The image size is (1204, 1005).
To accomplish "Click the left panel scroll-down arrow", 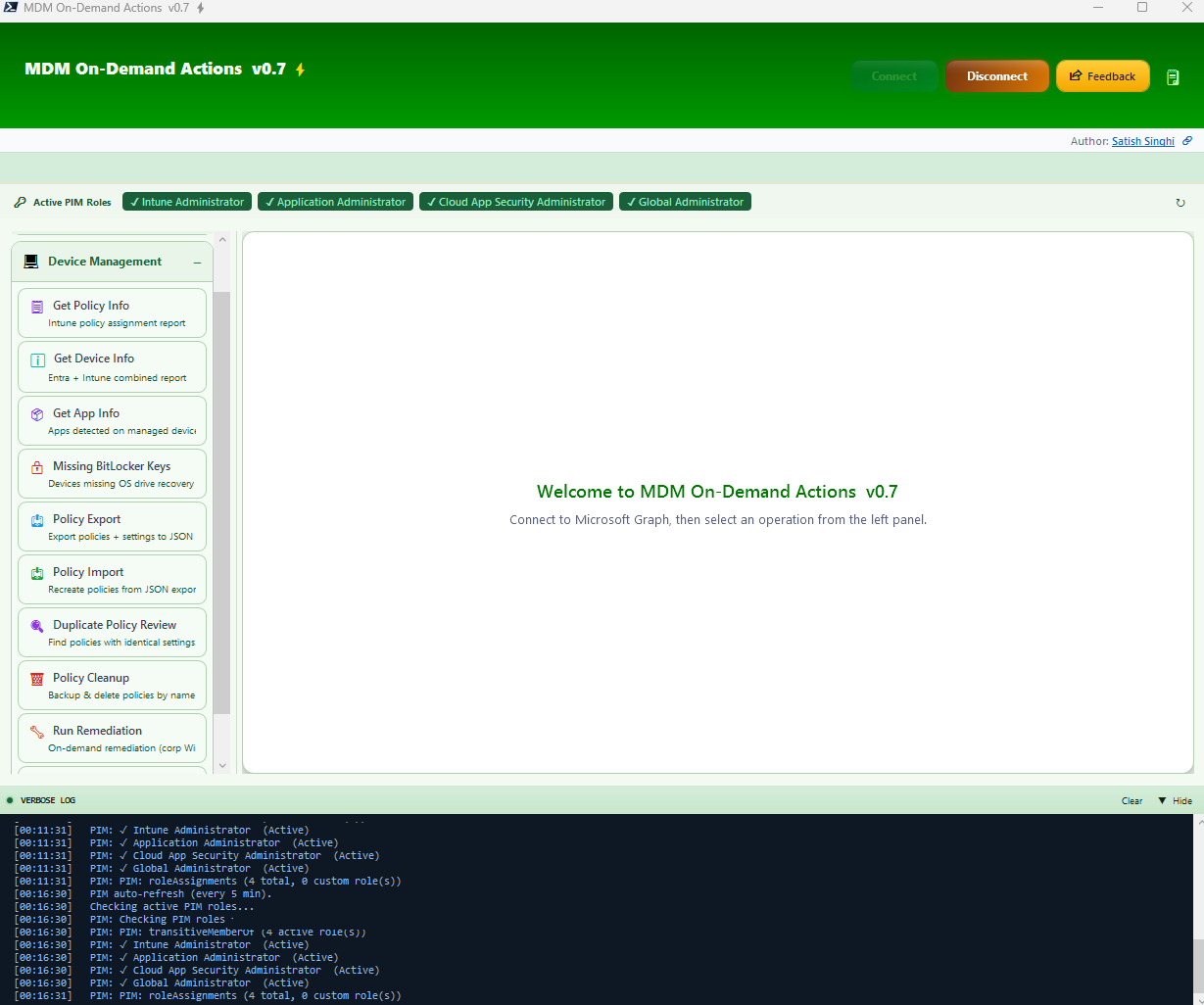I will pyautogui.click(x=222, y=765).
